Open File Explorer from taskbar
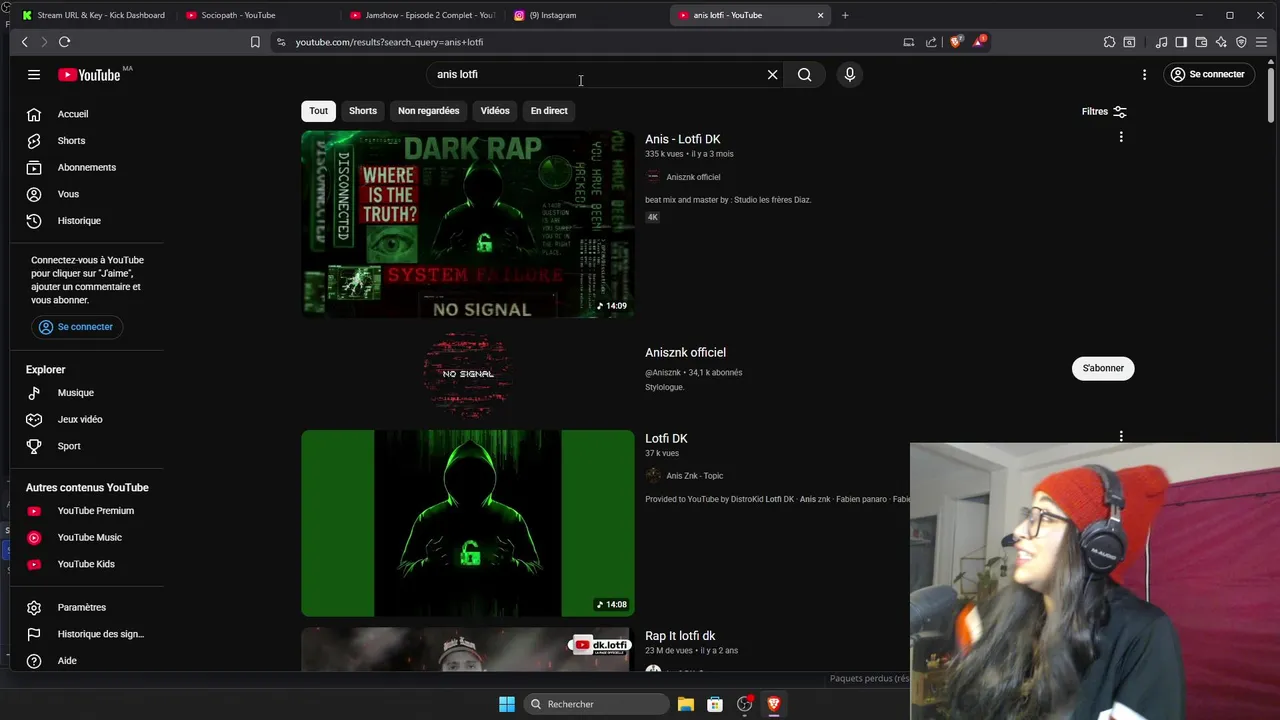Screen dimensions: 1280x720 tap(686, 704)
